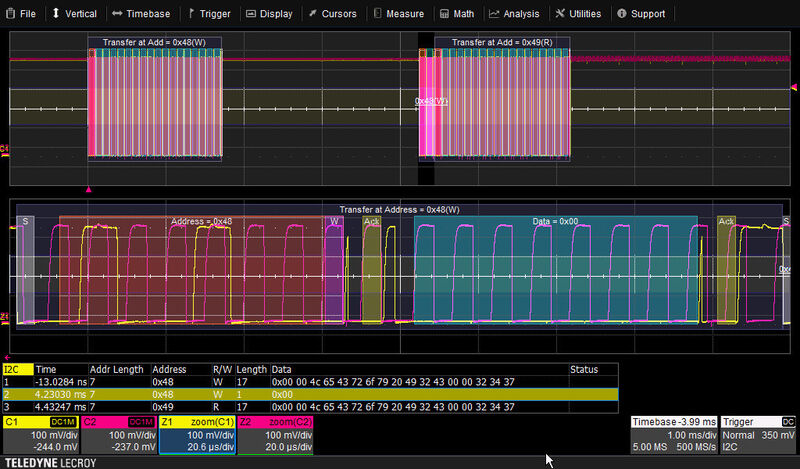
Task: Click the trash icon beside File
Action: [10, 13]
